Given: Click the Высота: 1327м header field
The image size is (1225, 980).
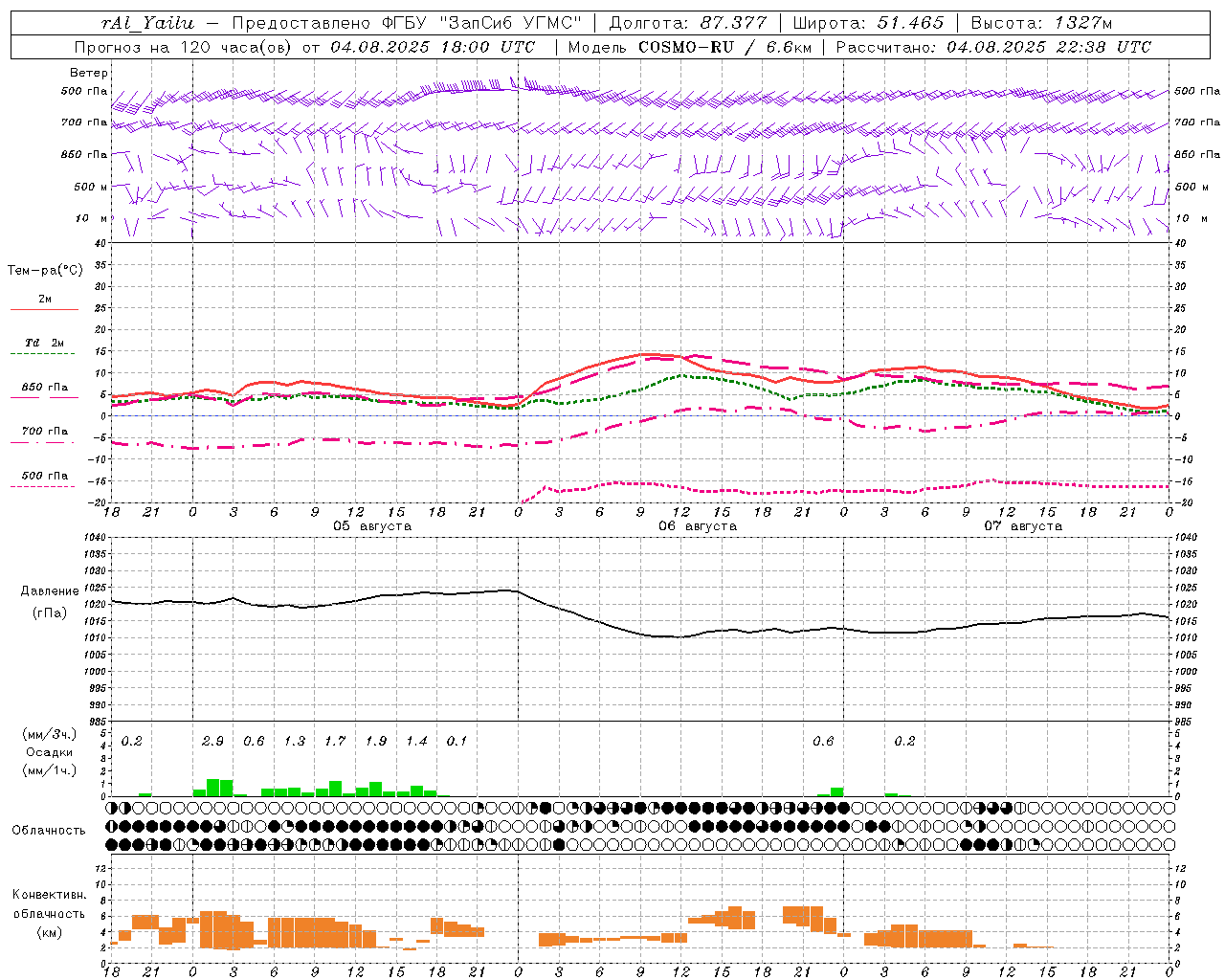Looking at the screenshot, I should click(x=1041, y=23).
